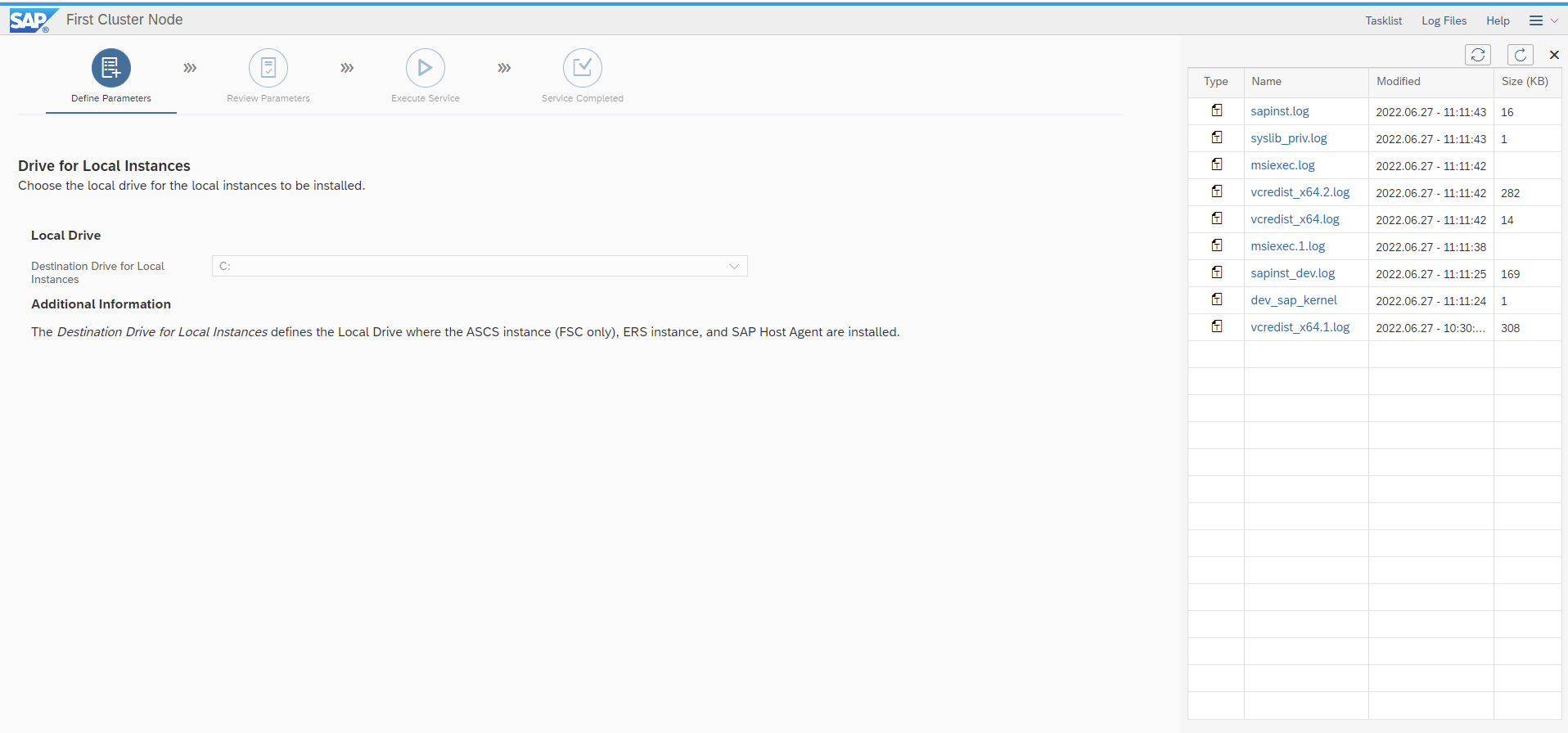1568x733 pixels.
Task: Open the vcredist_x64.2.log link
Action: [x=1300, y=192]
